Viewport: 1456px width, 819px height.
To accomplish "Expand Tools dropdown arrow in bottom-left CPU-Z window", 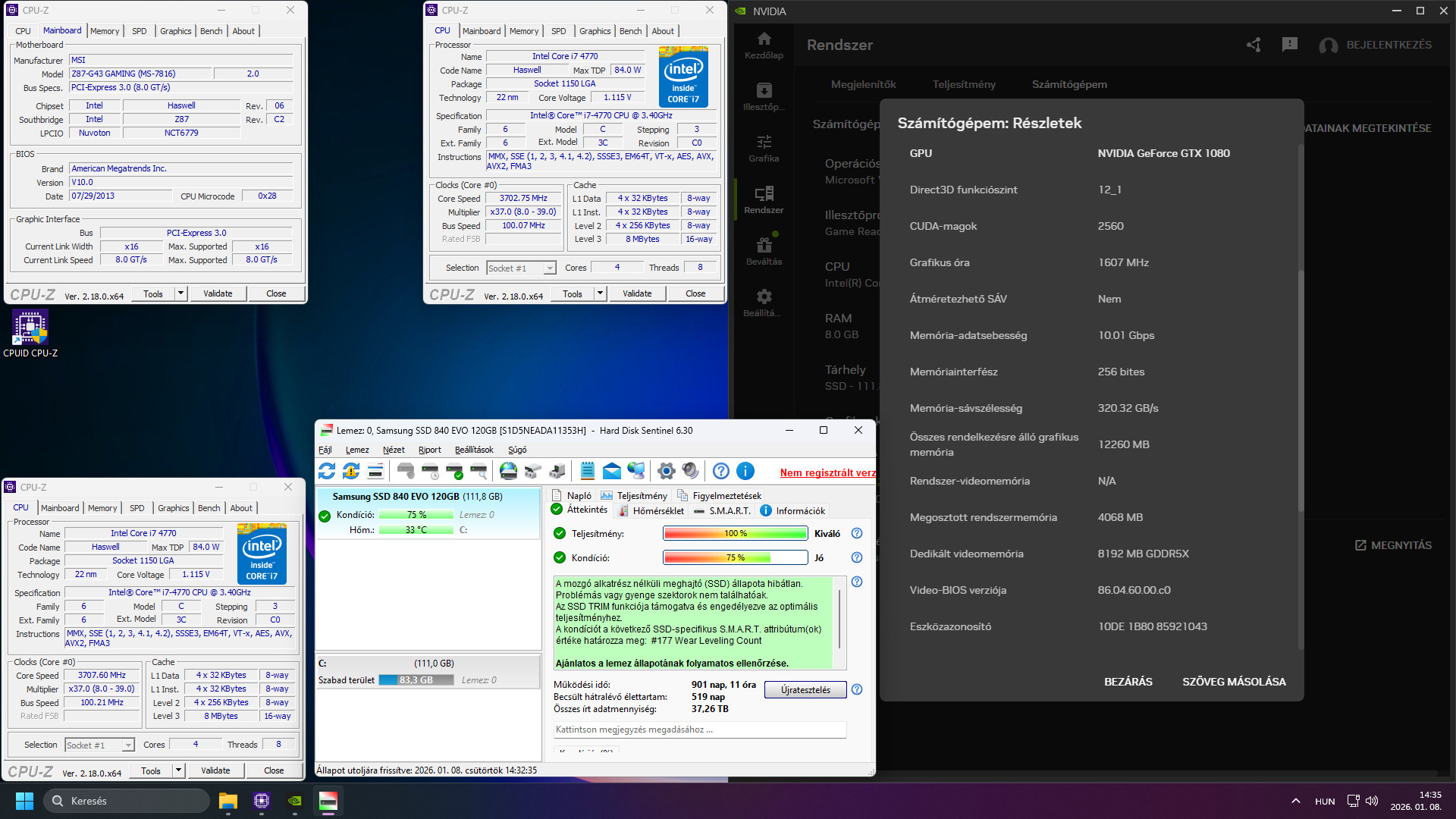I will pos(178,770).
